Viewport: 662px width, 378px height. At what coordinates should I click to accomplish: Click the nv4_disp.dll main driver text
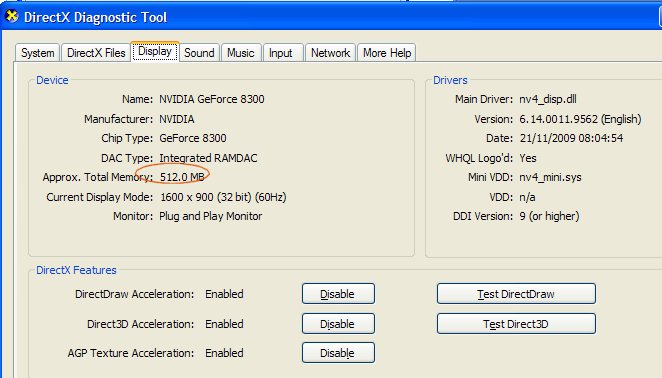548,99
